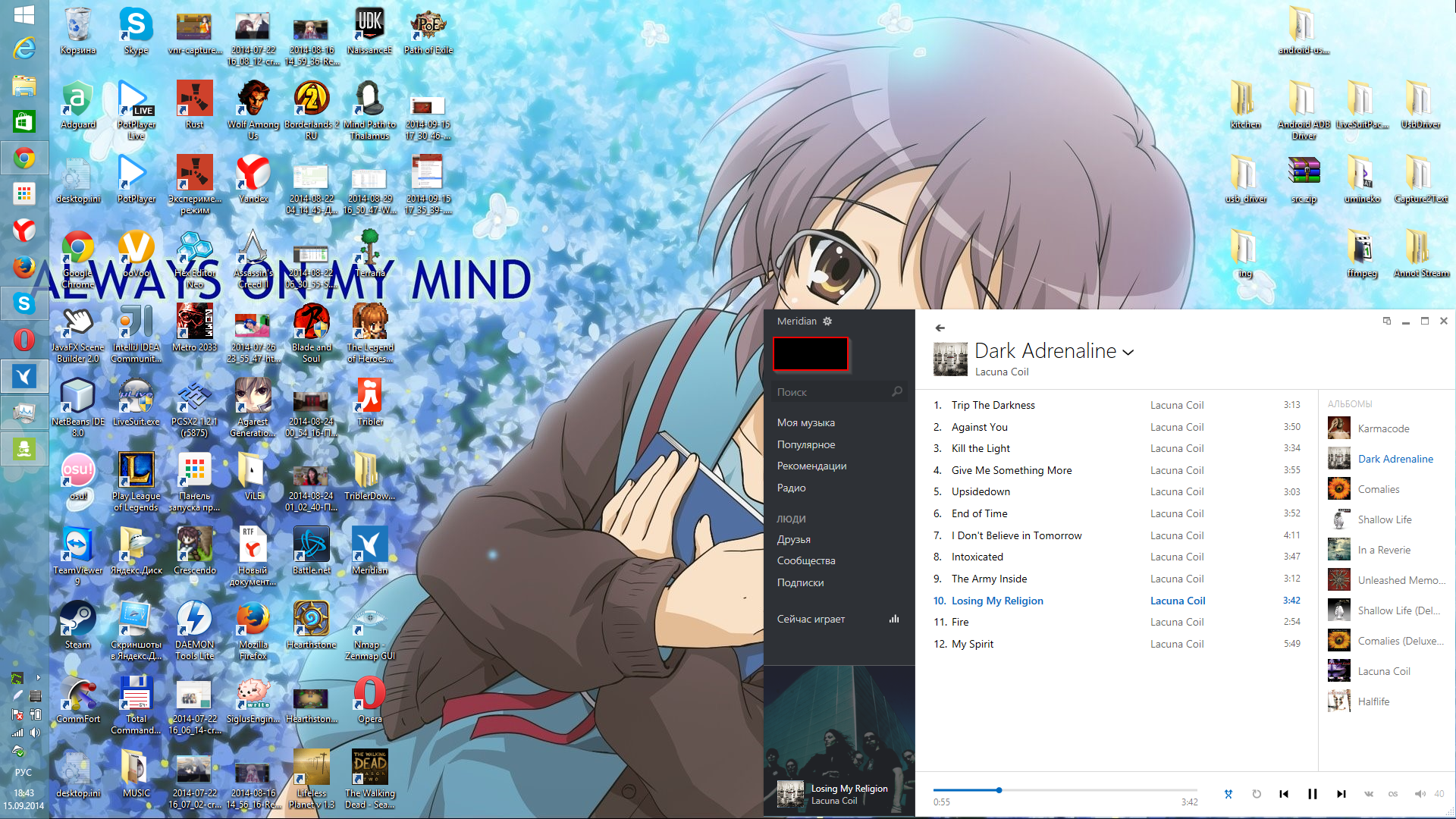Expand the Dark Adrenaline album dropdown

click(x=1128, y=353)
